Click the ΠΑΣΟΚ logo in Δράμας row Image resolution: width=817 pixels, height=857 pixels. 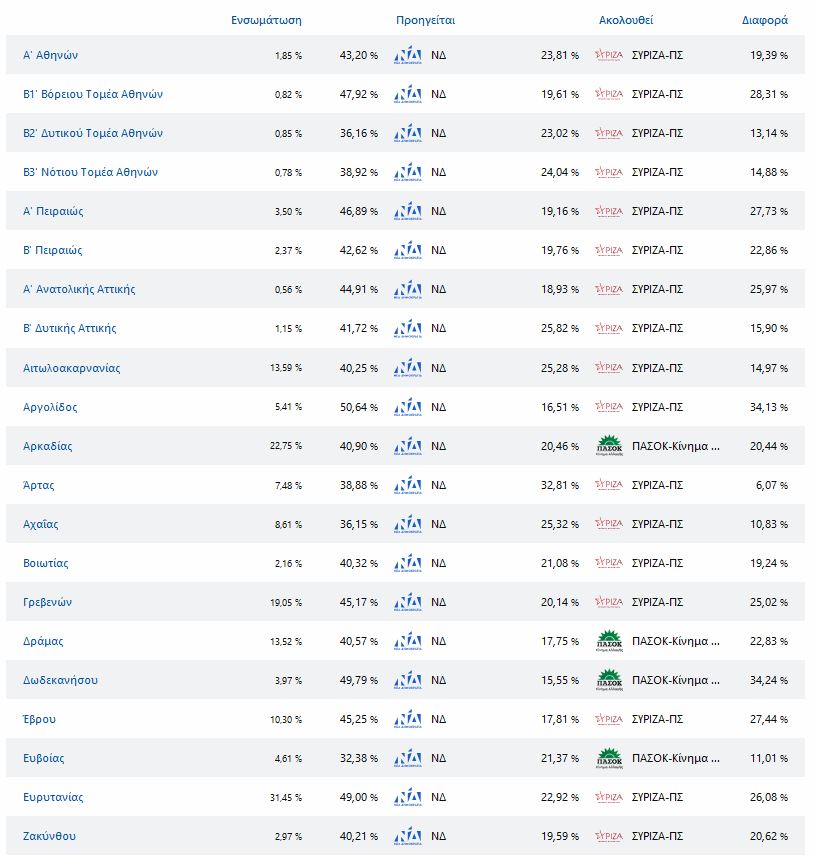pos(608,641)
